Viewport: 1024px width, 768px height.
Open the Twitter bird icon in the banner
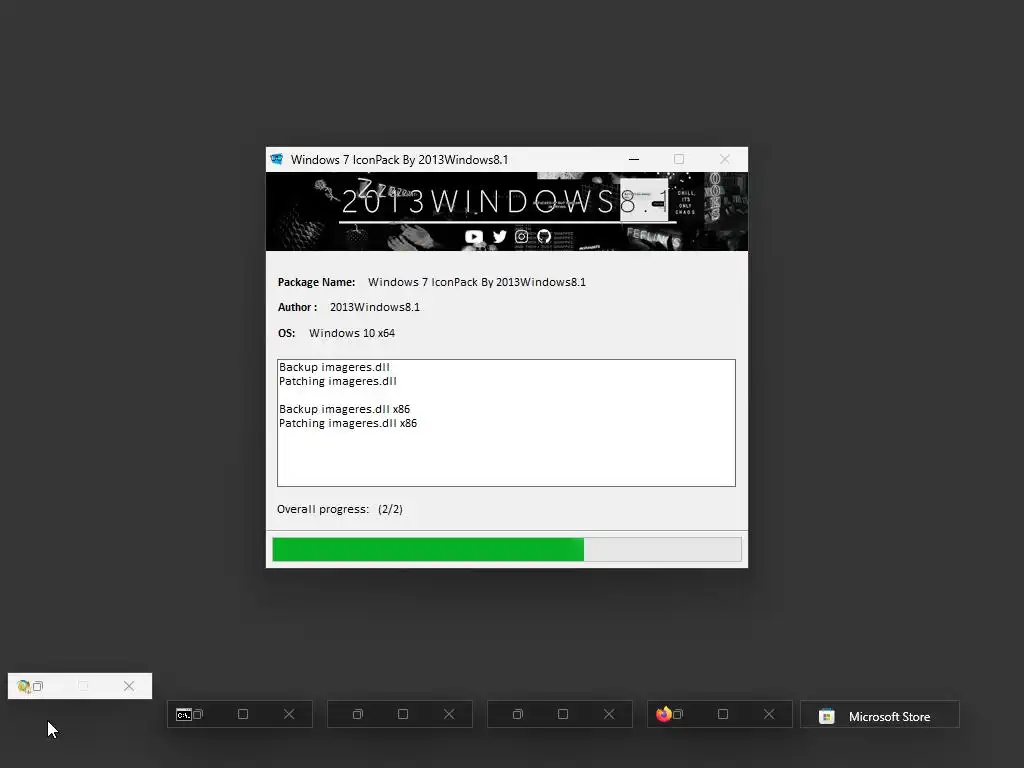pos(500,236)
